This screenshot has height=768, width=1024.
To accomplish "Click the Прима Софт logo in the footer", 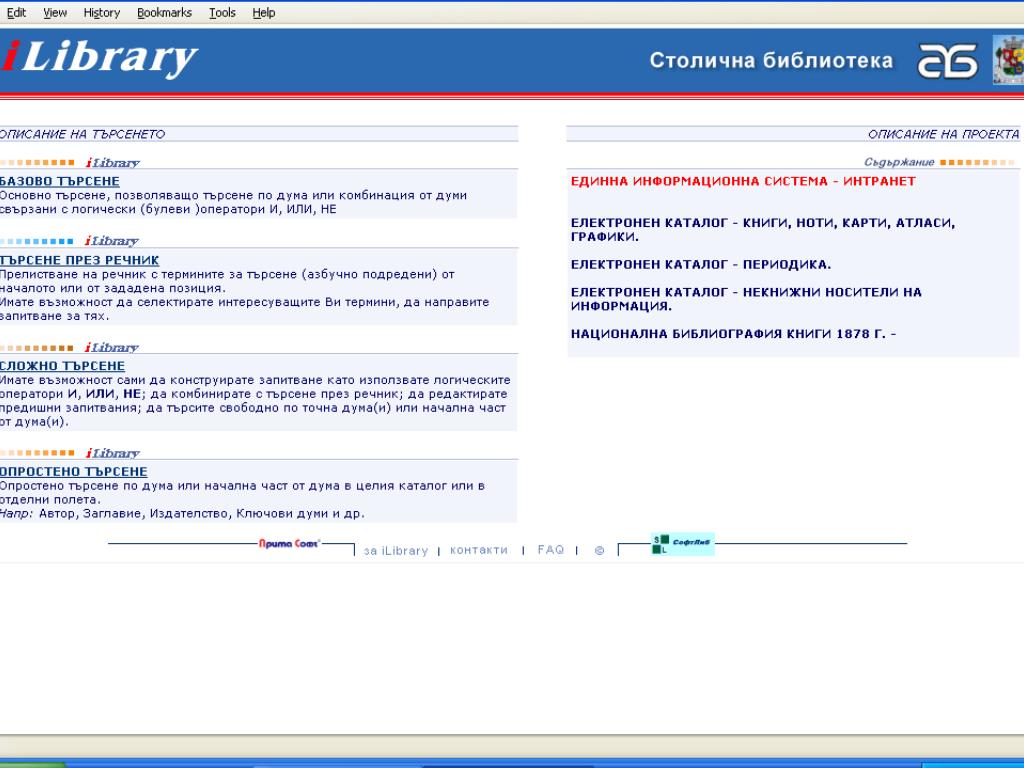I will [289, 543].
